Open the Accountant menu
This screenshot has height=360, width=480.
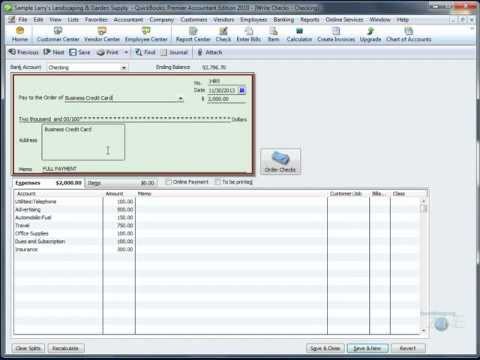(x=128, y=20)
